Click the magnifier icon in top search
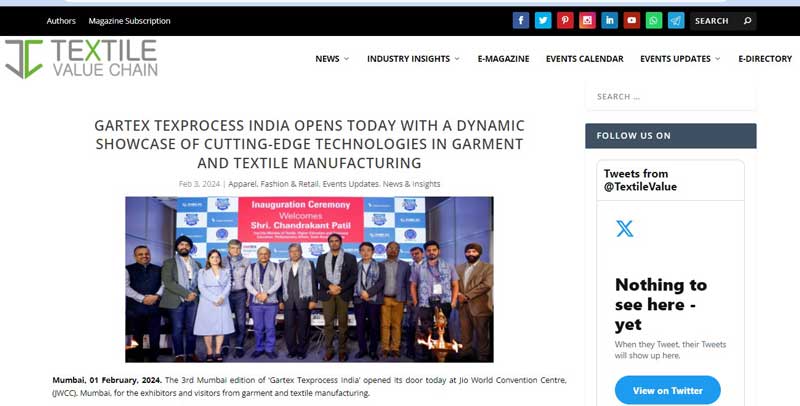The width and height of the screenshot is (800, 406). [x=747, y=21]
